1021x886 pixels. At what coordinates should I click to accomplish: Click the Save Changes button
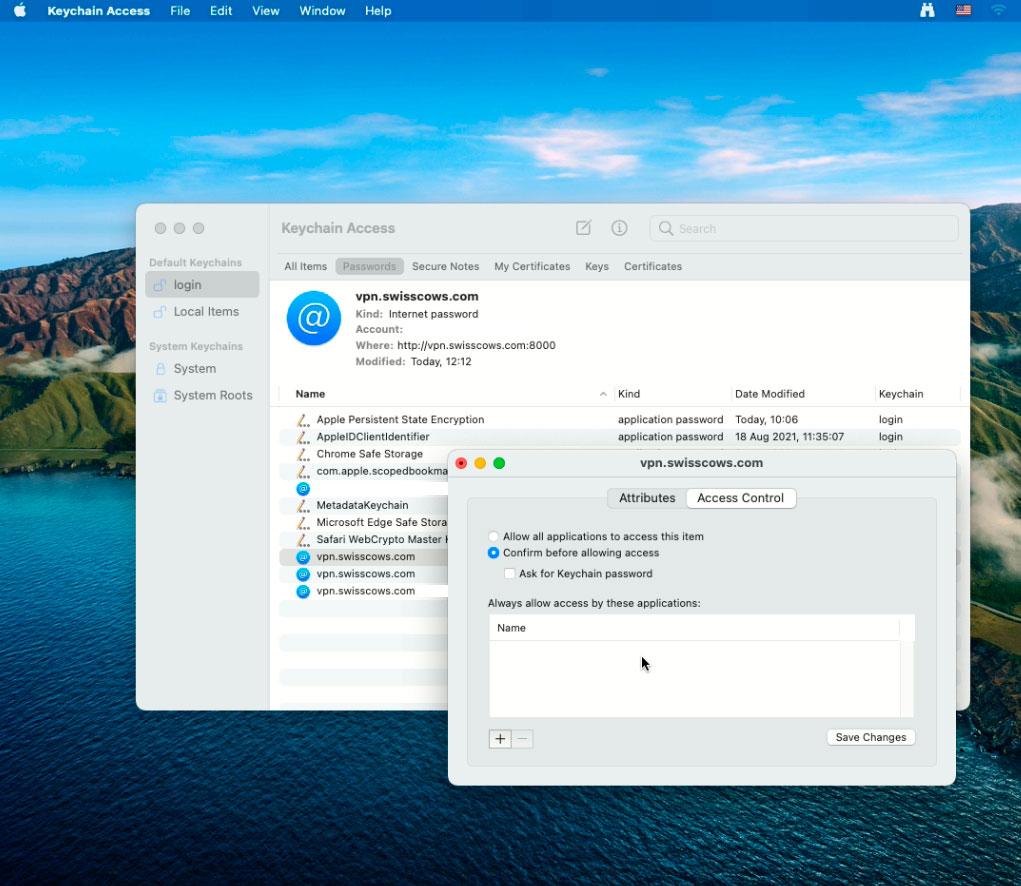click(x=871, y=737)
